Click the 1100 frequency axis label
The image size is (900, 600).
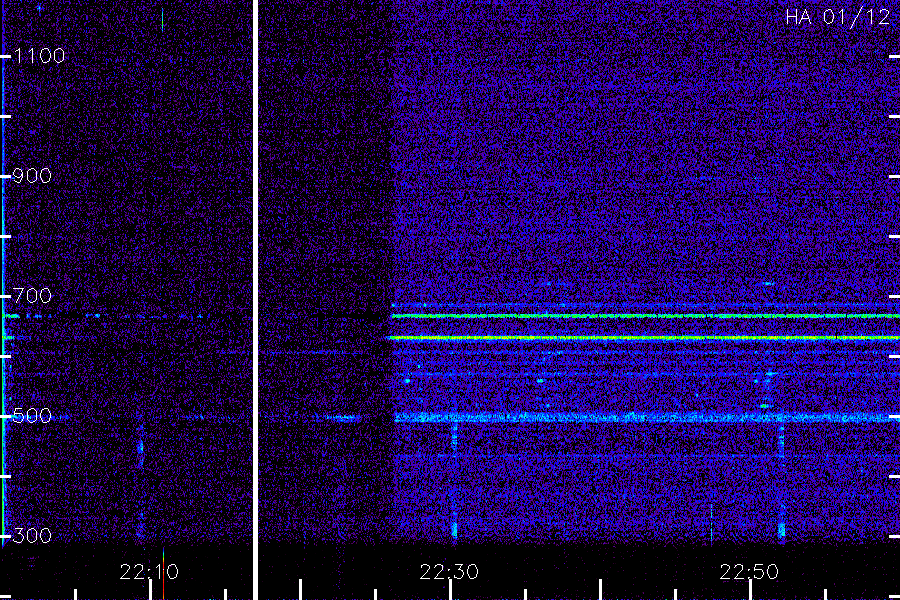pos(39,56)
